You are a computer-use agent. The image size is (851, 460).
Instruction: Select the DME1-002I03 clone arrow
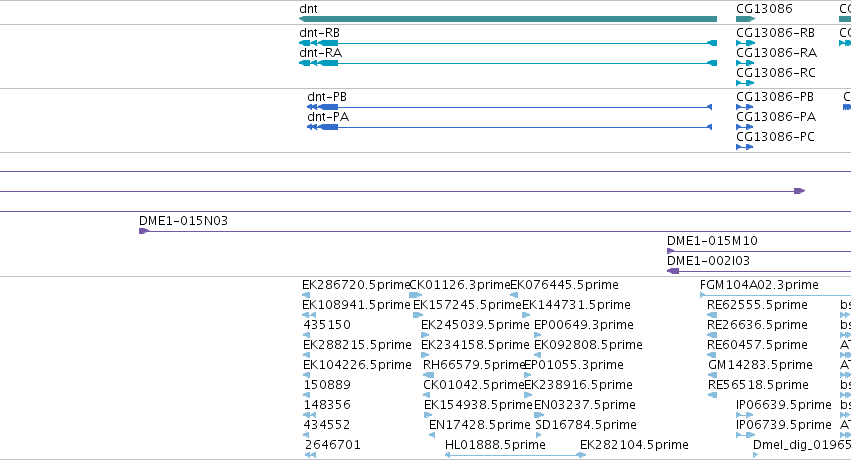[x=673, y=271]
